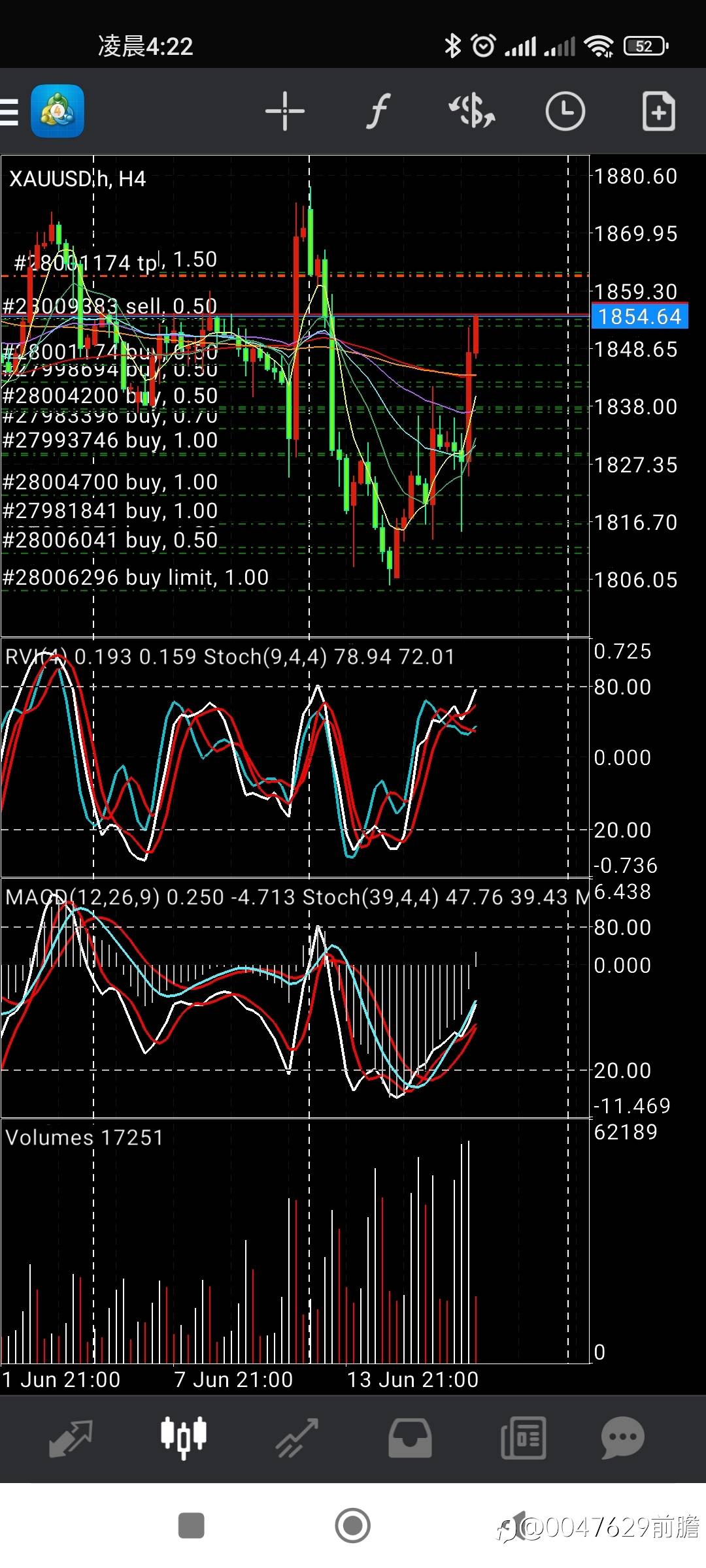Select order #27993746 buy, 1.00 label
706x1568 pixels.
tap(110, 440)
